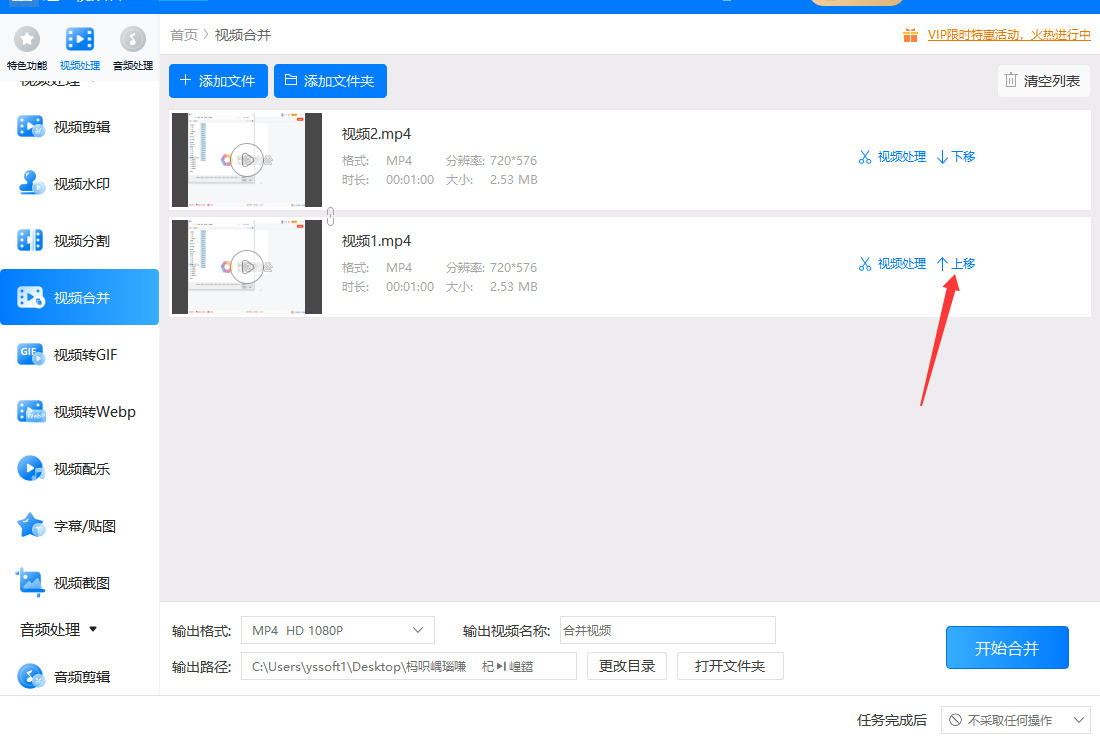1100x744 pixels.
Task: Open the 特色功能 star tab
Action: click(27, 48)
